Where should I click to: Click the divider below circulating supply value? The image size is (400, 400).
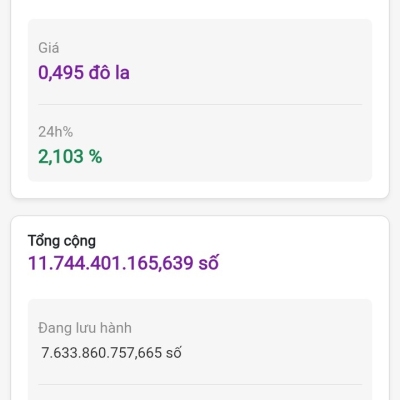200,384
